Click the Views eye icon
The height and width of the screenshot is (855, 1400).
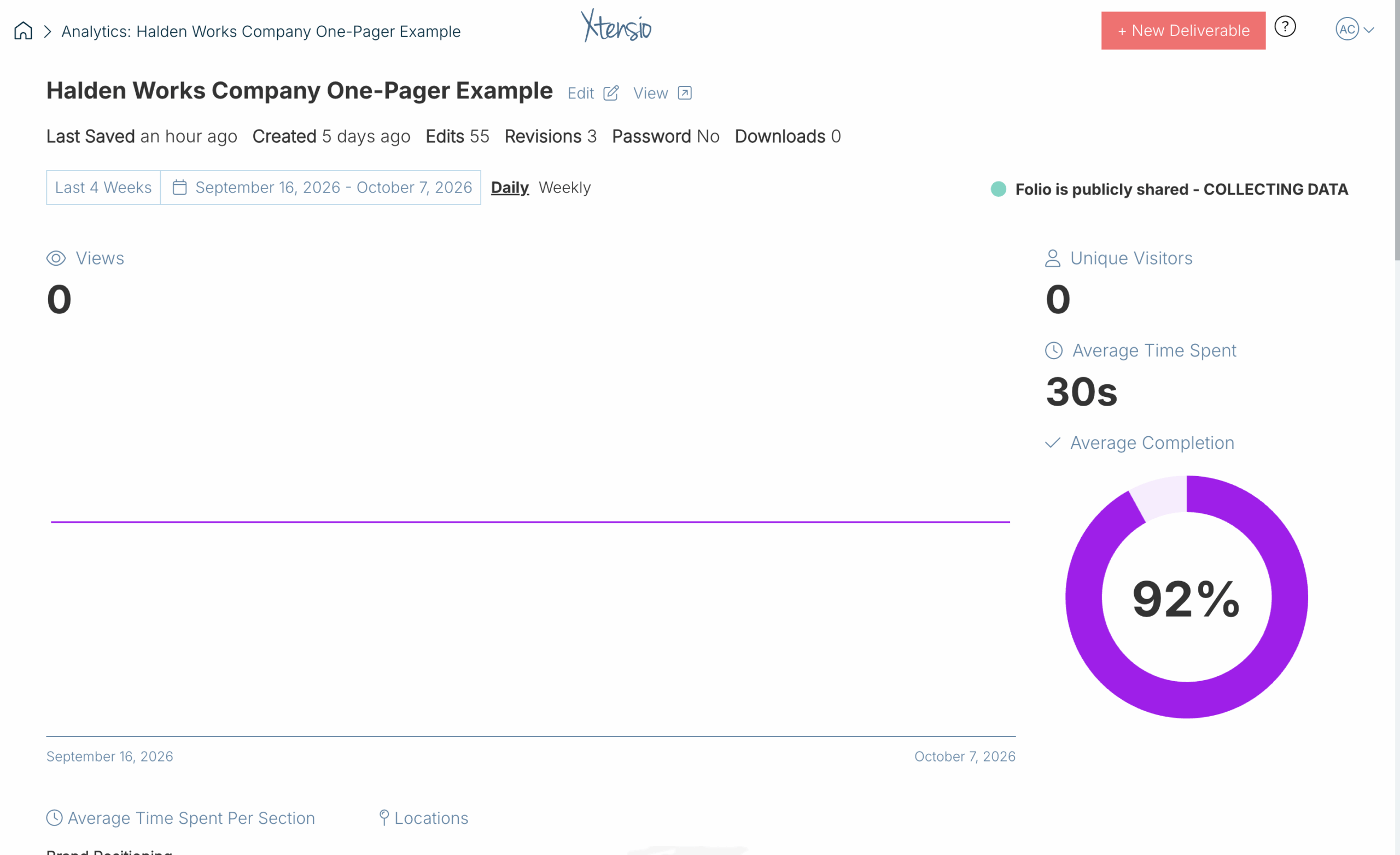coord(56,259)
